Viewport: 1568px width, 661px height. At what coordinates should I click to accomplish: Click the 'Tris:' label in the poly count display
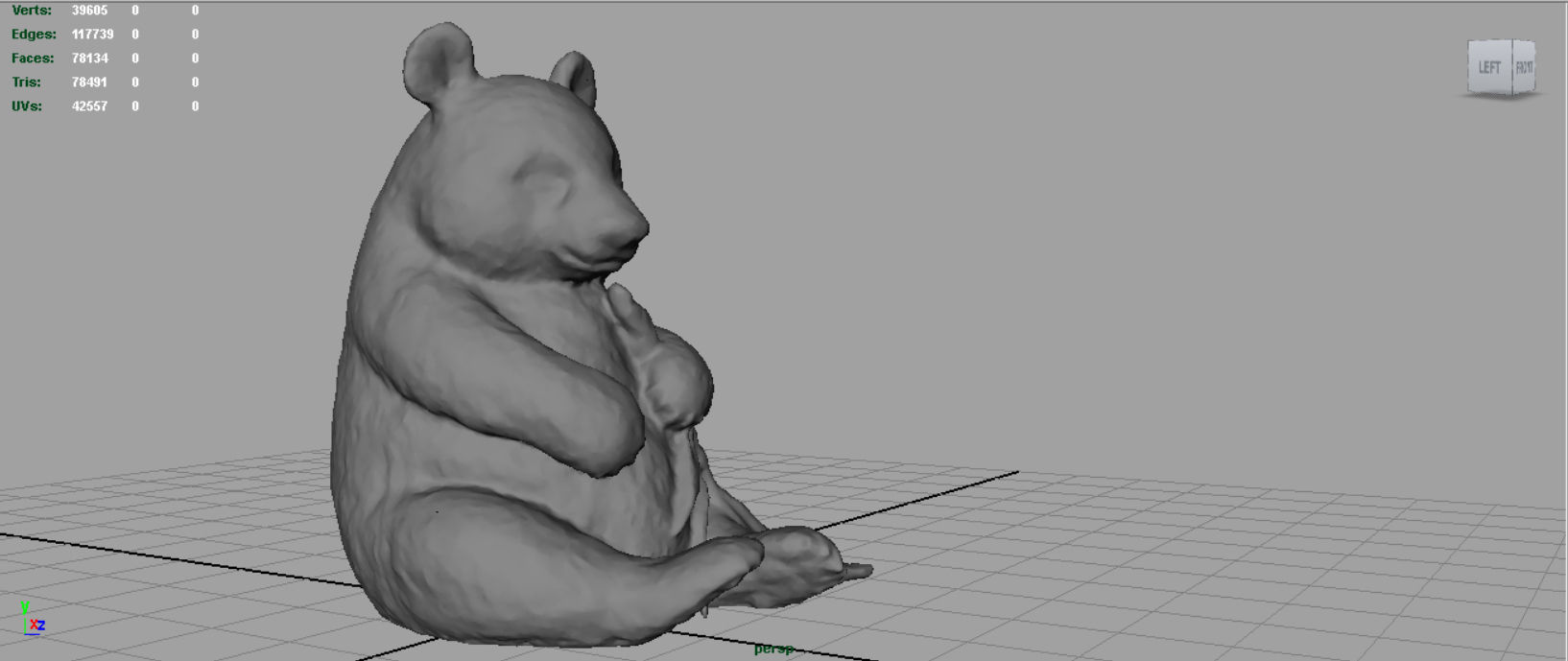click(x=26, y=83)
